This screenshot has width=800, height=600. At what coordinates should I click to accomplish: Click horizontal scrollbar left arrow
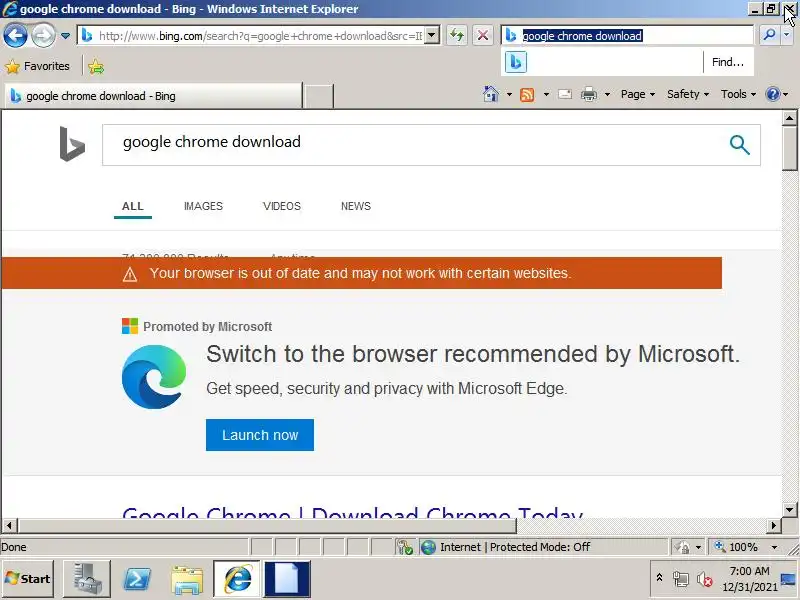9,525
